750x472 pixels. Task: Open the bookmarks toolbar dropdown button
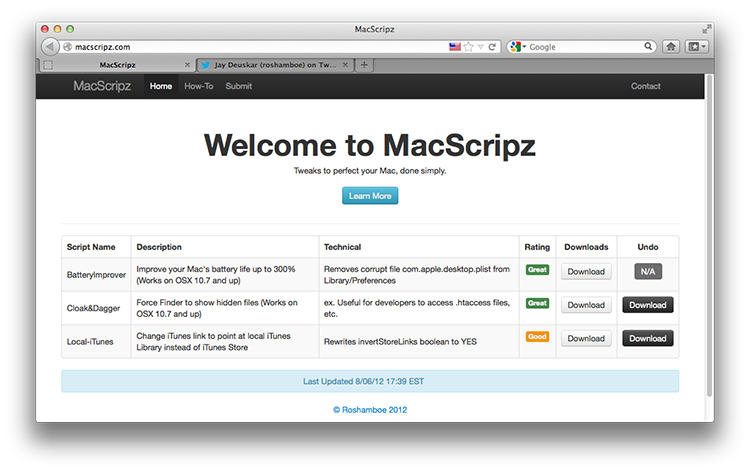696,47
